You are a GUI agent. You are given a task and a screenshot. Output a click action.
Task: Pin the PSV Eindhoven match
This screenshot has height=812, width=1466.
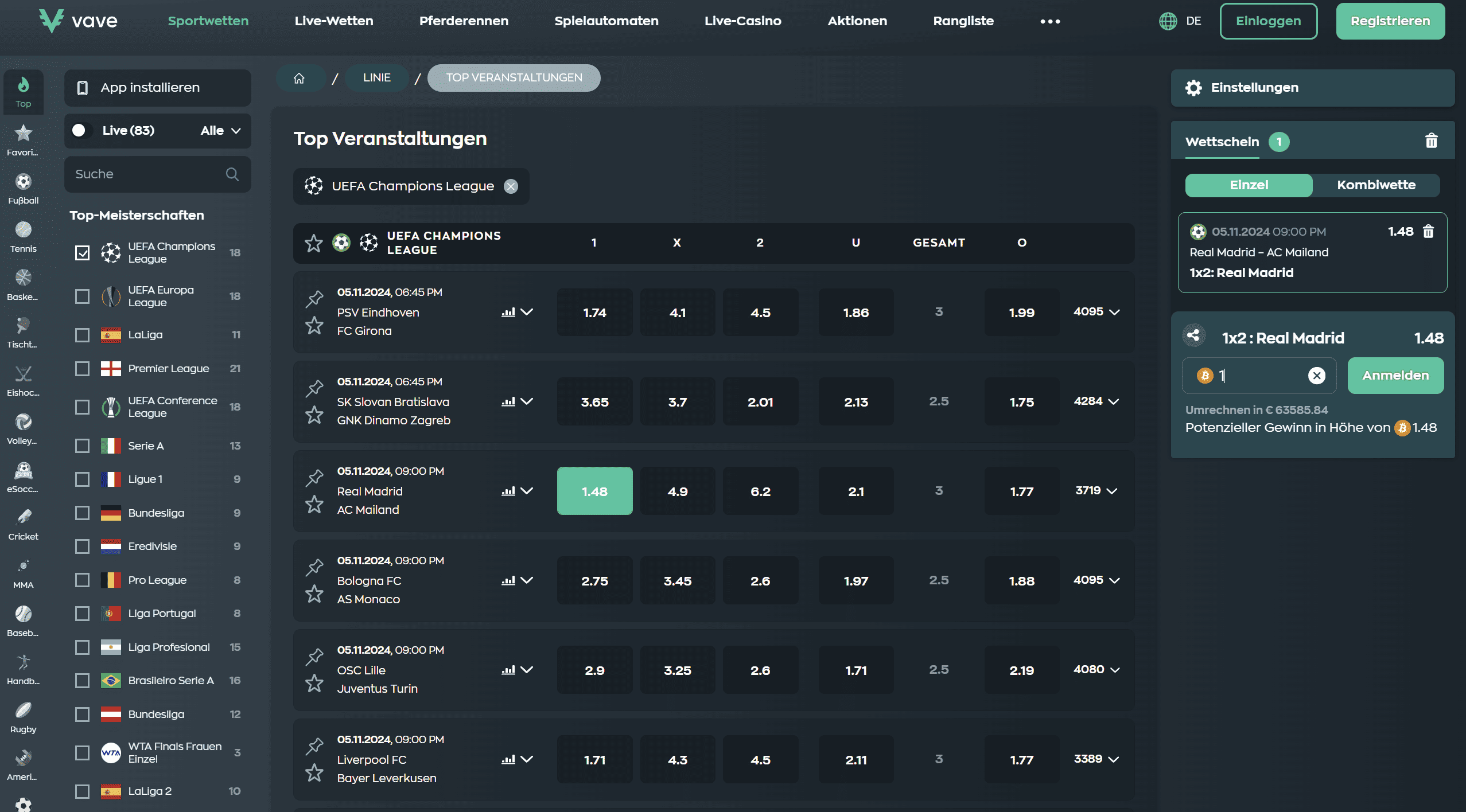314,298
